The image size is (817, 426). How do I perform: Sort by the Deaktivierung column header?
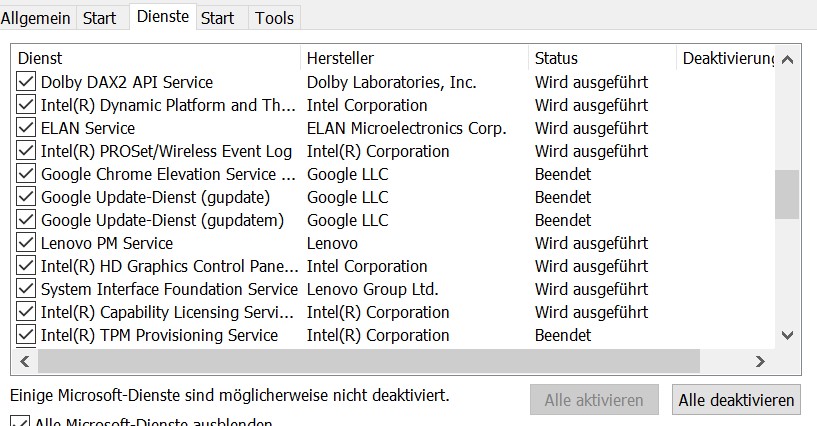(726, 58)
